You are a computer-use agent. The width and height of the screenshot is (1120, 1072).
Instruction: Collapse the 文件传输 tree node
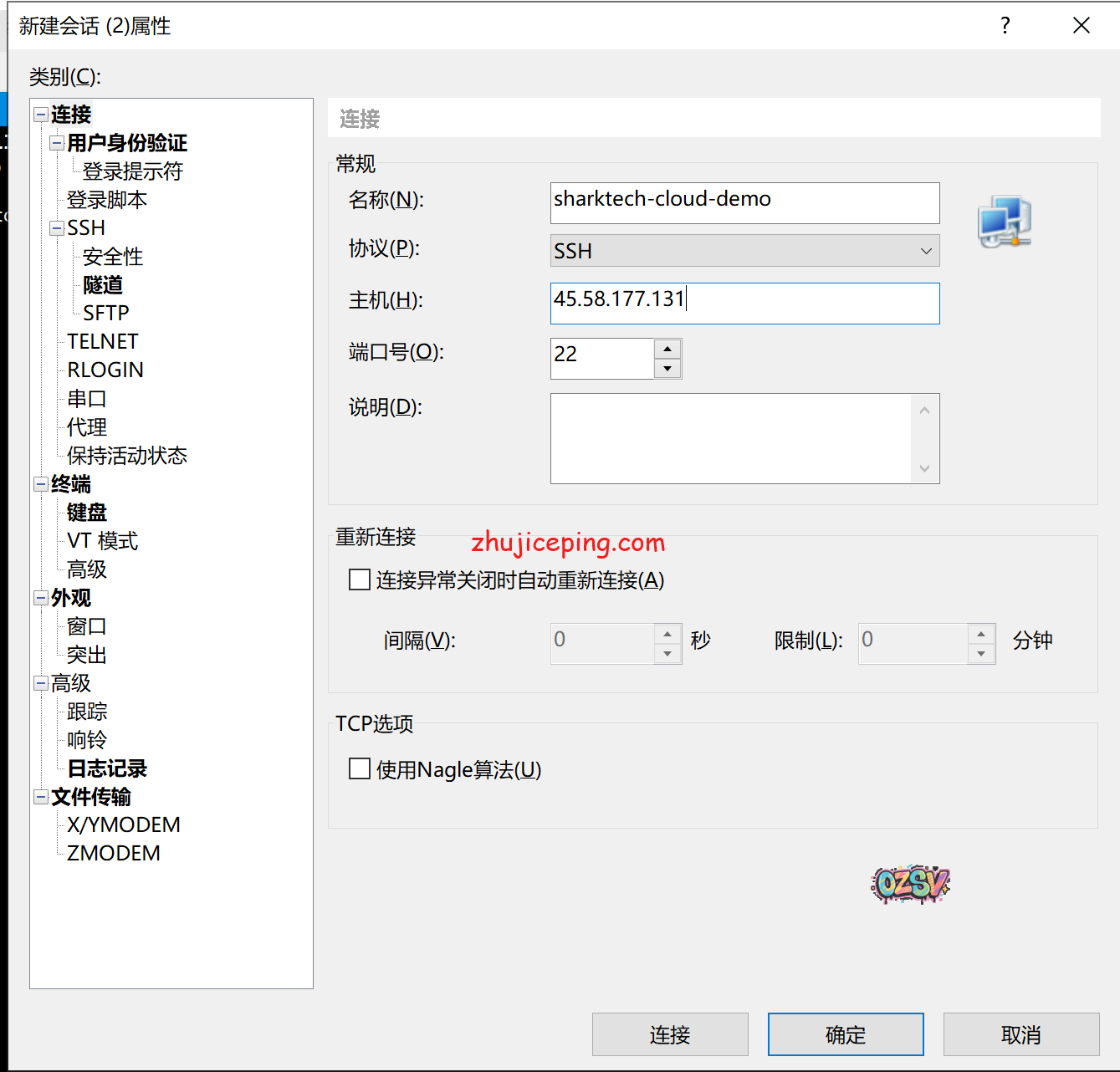click(40, 797)
